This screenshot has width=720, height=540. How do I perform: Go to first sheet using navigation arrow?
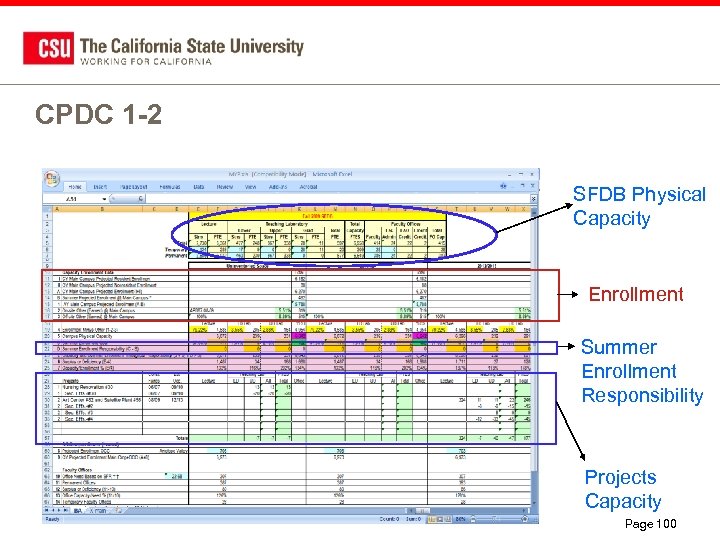[46, 510]
